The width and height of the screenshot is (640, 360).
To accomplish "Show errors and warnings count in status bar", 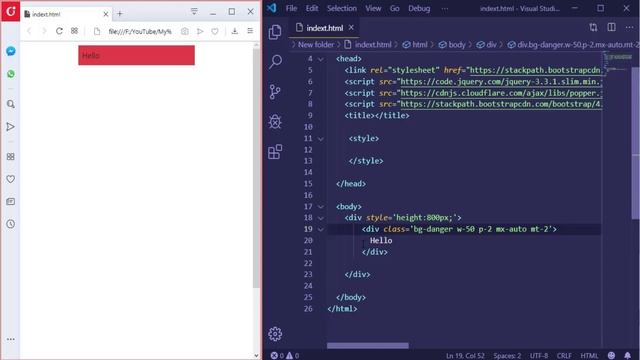I will [284, 356].
